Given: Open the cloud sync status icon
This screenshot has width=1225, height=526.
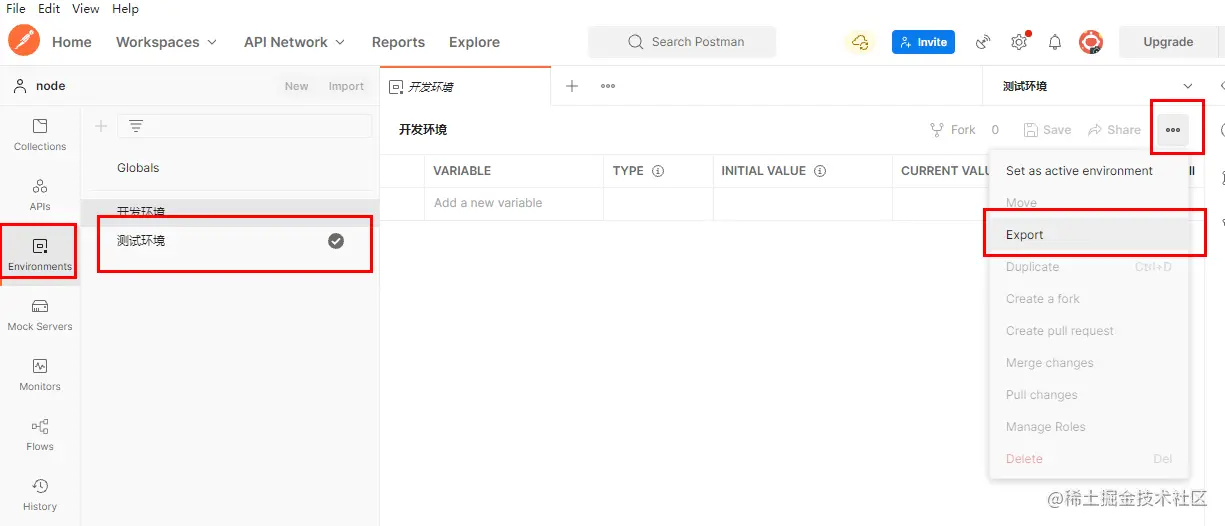Looking at the screenshot, I should coord(860,42).
